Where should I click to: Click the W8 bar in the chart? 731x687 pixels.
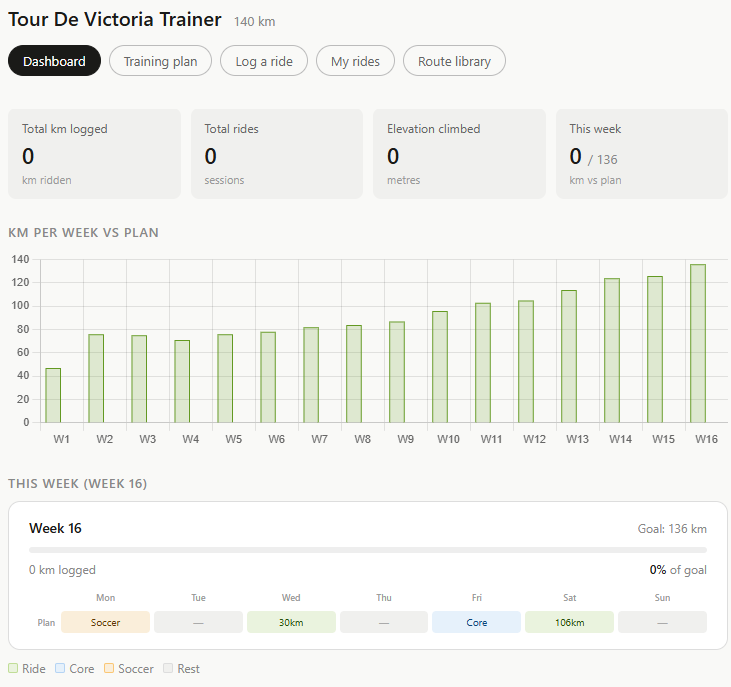354,374
